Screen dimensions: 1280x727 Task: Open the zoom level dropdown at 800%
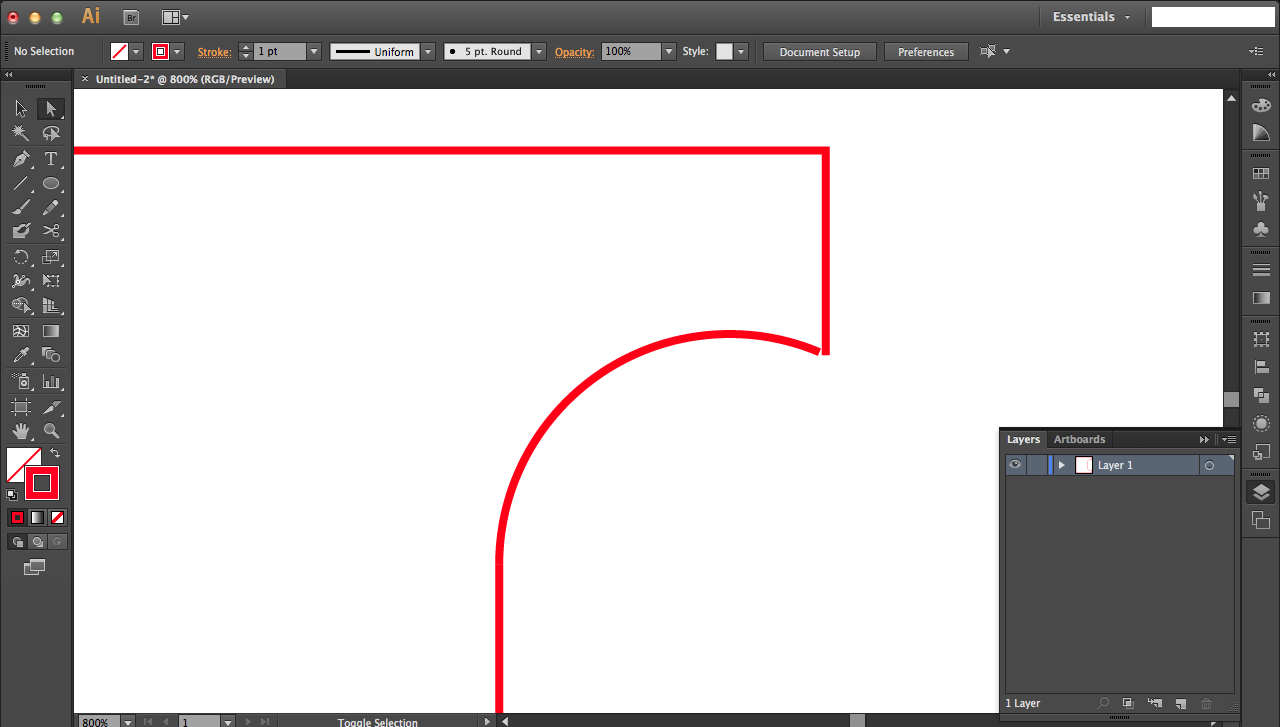tap(128, 721)
